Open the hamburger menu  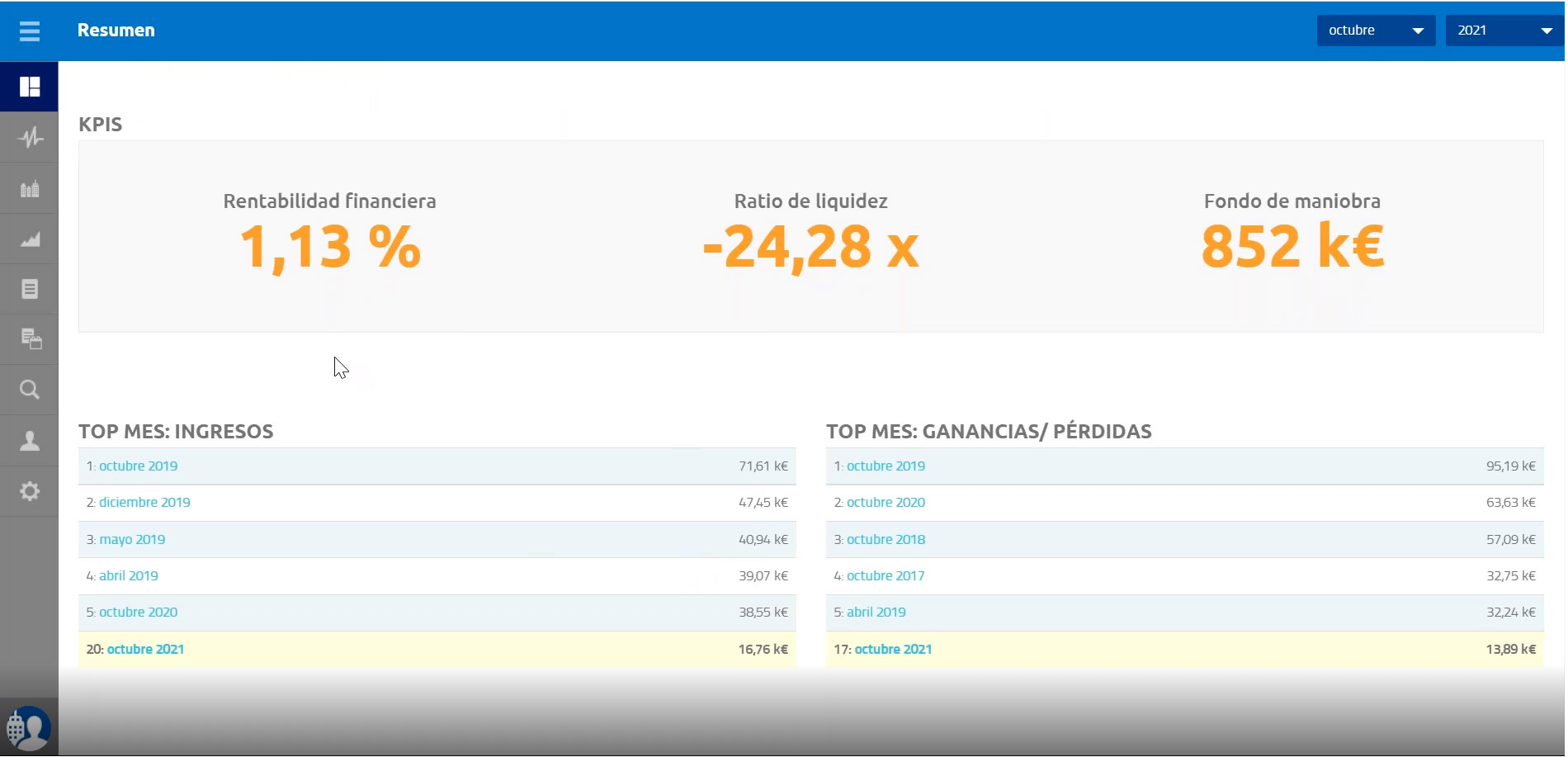point(30,31)
